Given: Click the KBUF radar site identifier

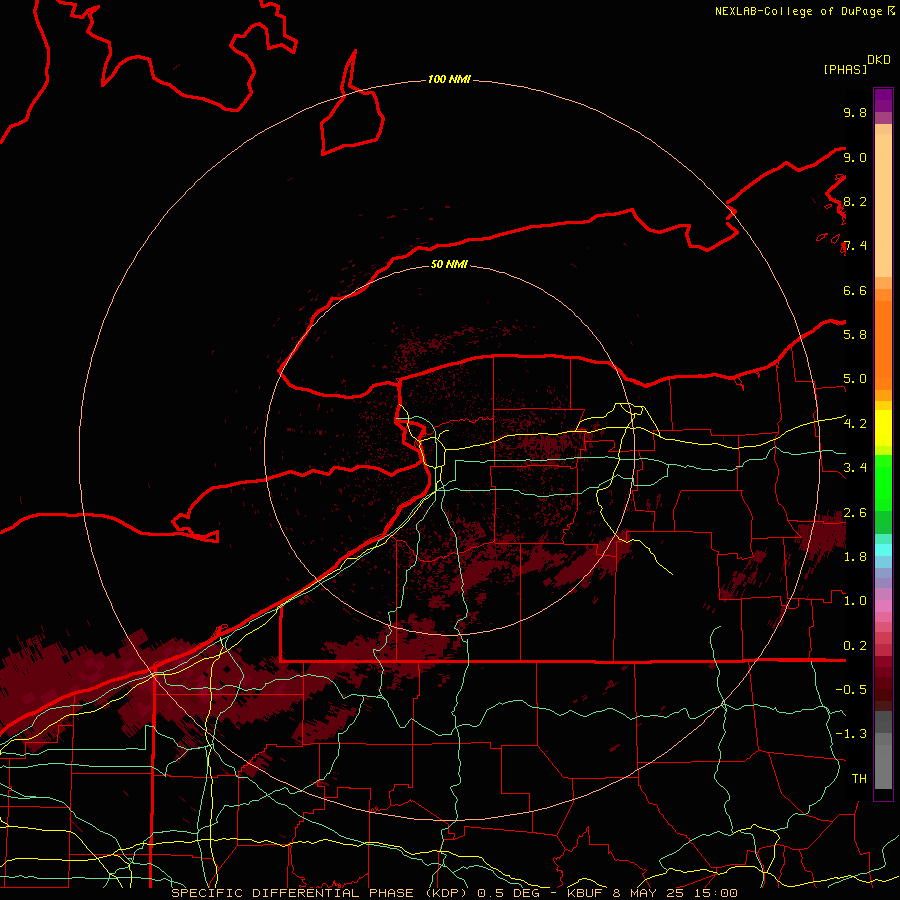Looking at the screenshot, I should tap(584, 893).
